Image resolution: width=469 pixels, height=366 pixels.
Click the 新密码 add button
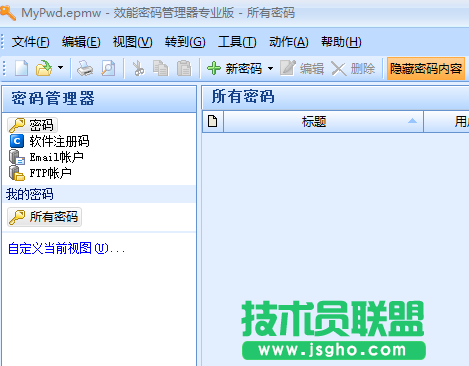point(234,69)
